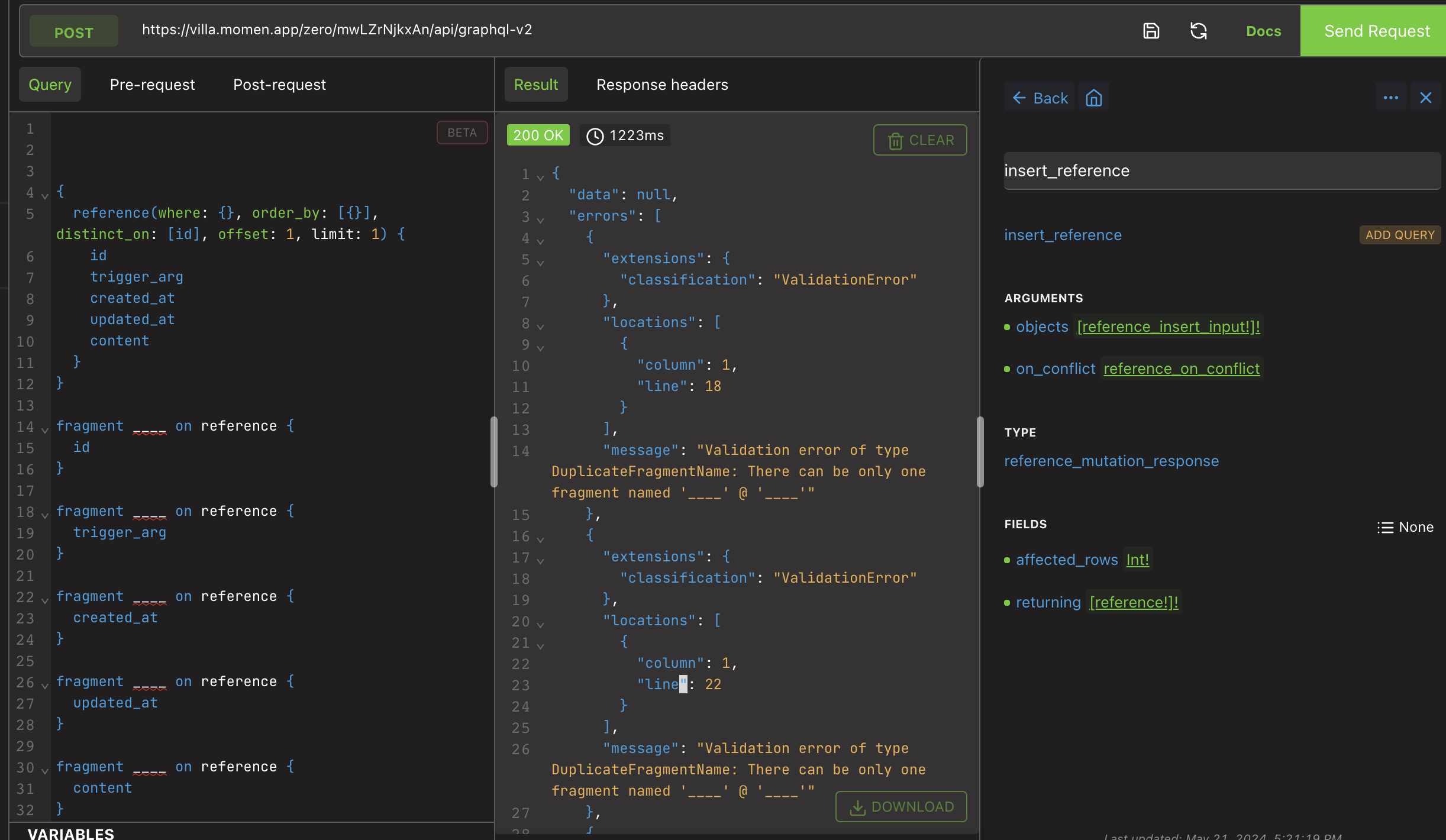Open the fields sort None dropdown

pyautogui.click(x=1405, y=527)
